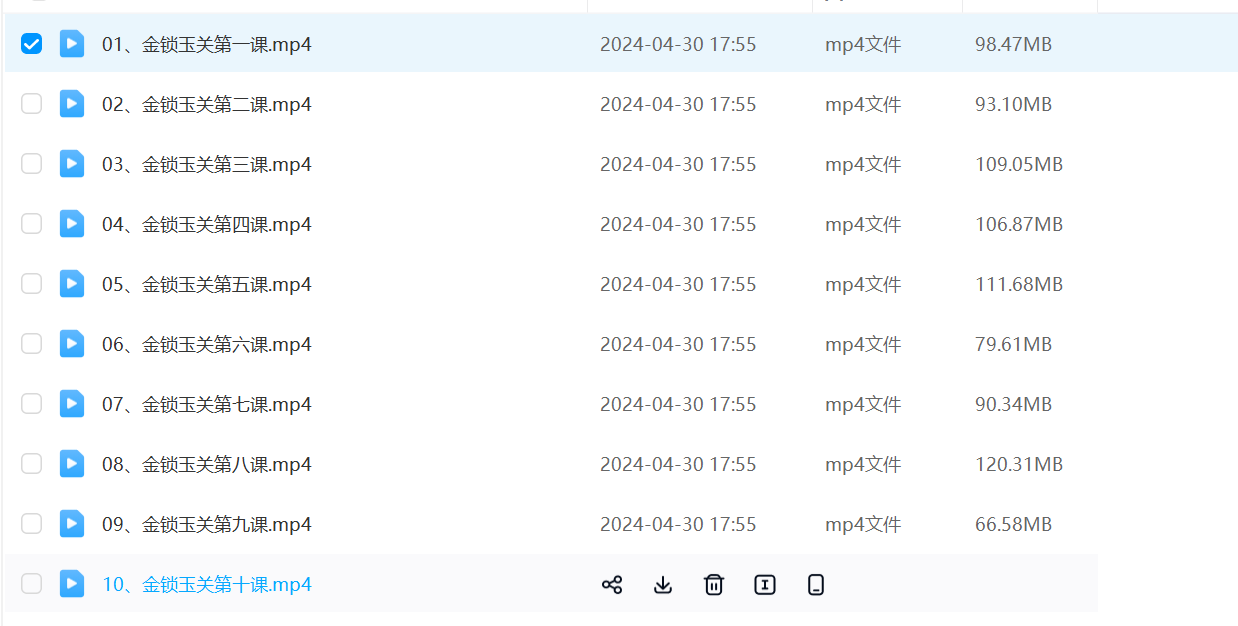Click the highlighted 10、金锁玉关第十课.mp4 link
The width and height of the screenshot is (1238, 626).
point(207,584)
